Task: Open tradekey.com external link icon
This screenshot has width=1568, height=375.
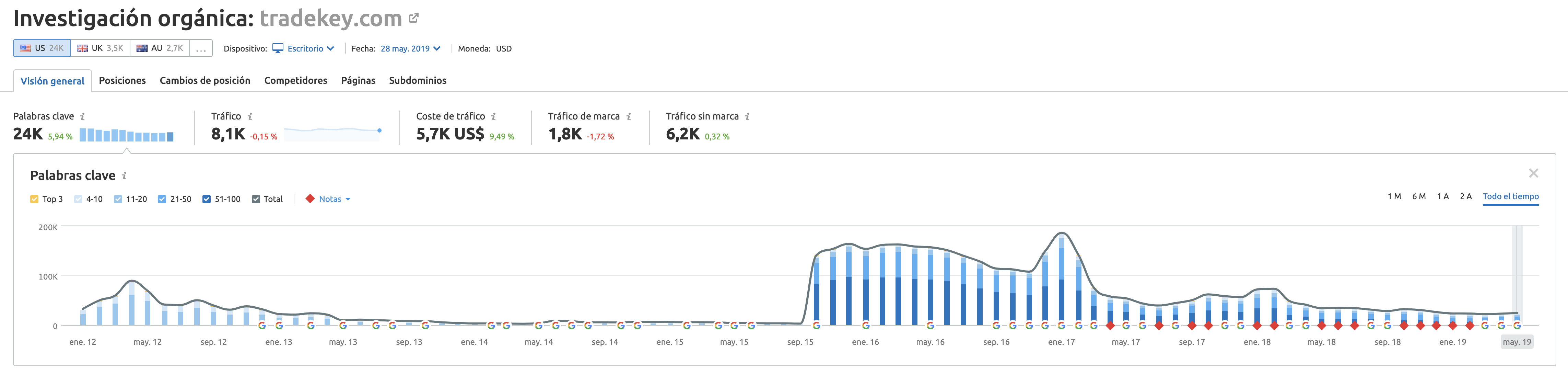Action: coord(414,18)
